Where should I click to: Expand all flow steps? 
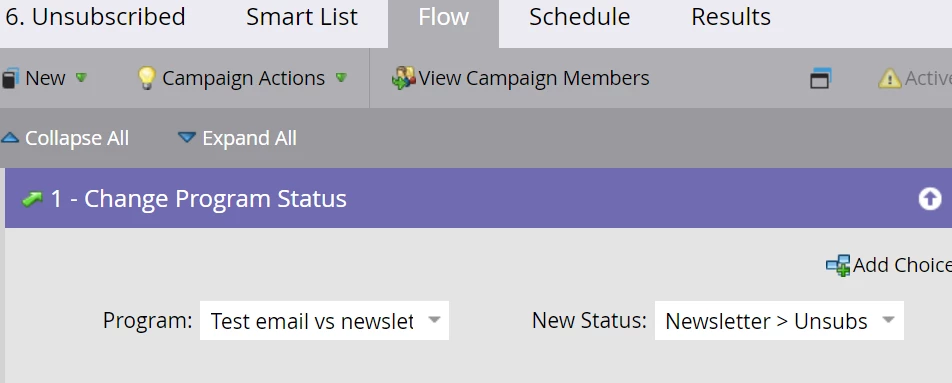pos(237,138)
